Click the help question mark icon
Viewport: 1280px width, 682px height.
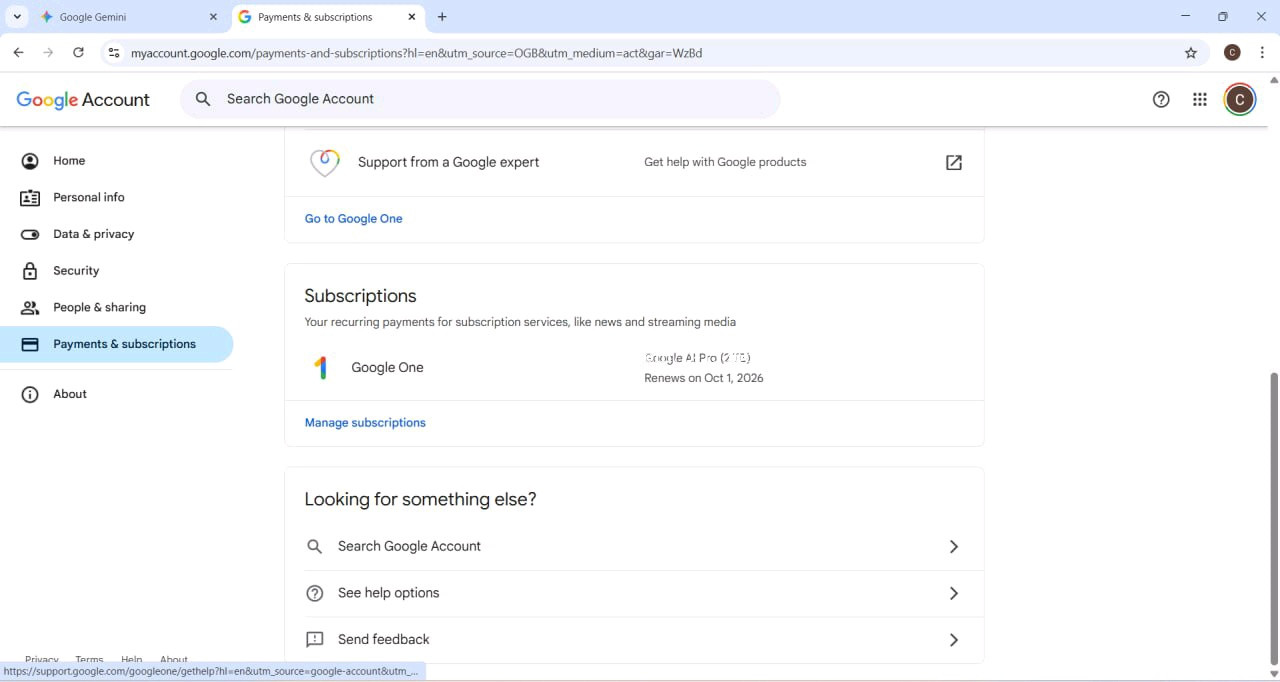[x=1161, y=99]
